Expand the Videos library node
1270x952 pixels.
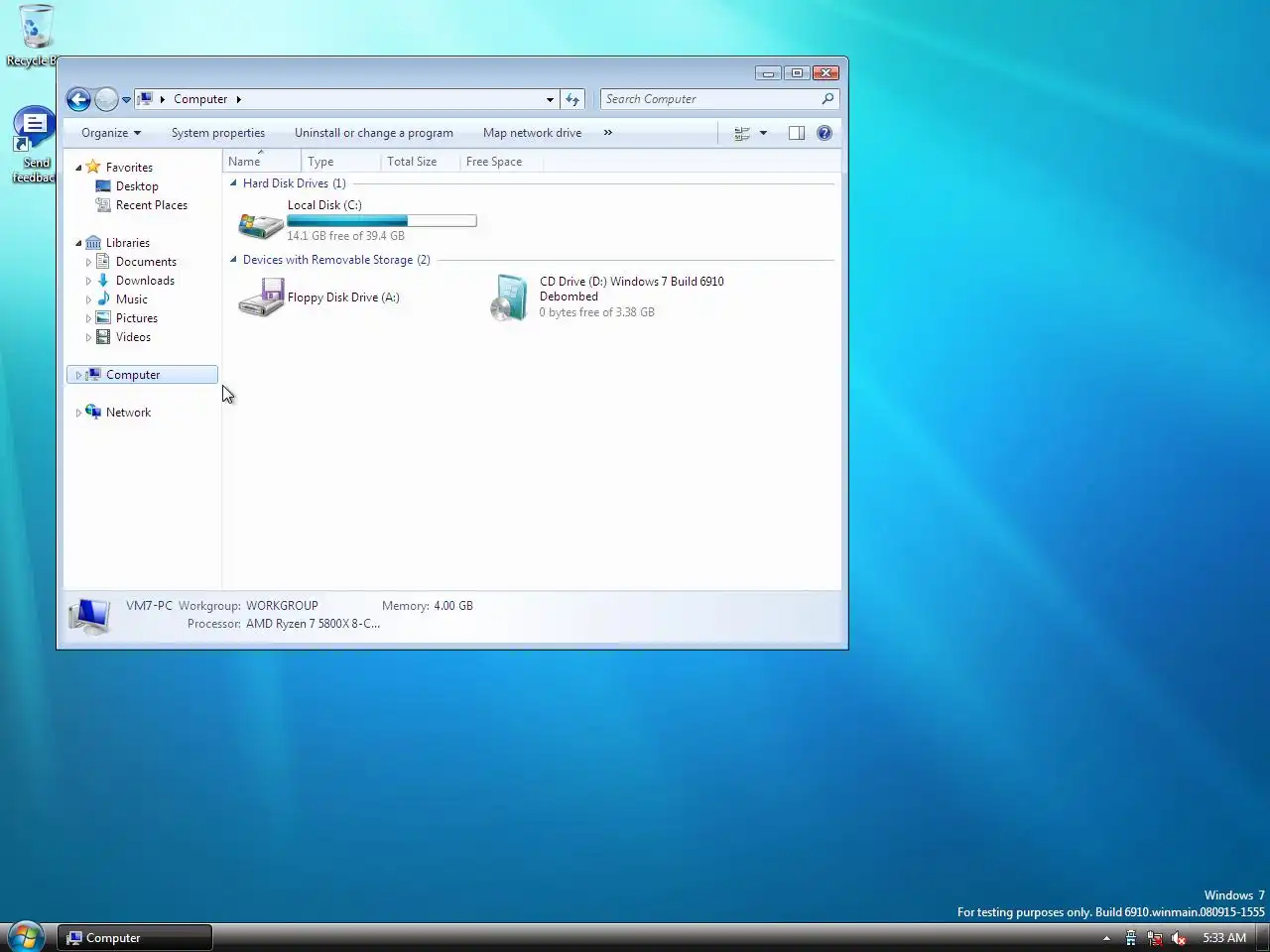pos(88,337)
